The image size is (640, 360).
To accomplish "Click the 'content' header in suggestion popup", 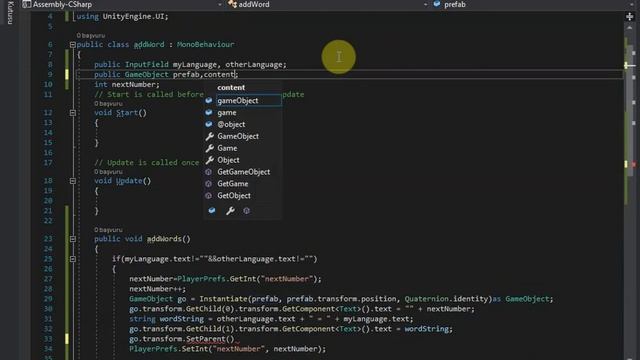I will (x=231, y=87).
